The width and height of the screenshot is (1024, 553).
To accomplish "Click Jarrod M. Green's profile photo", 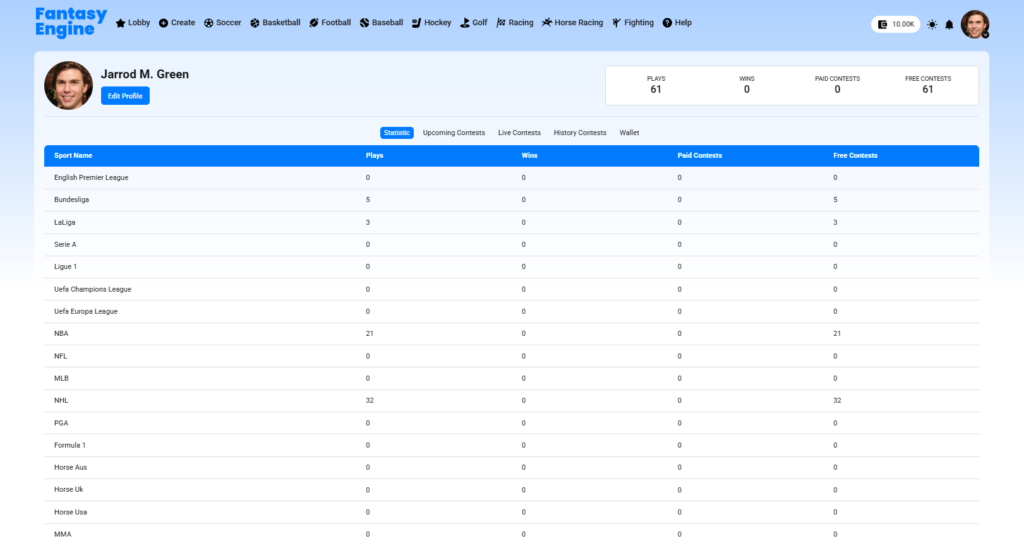I will point(68,86).
